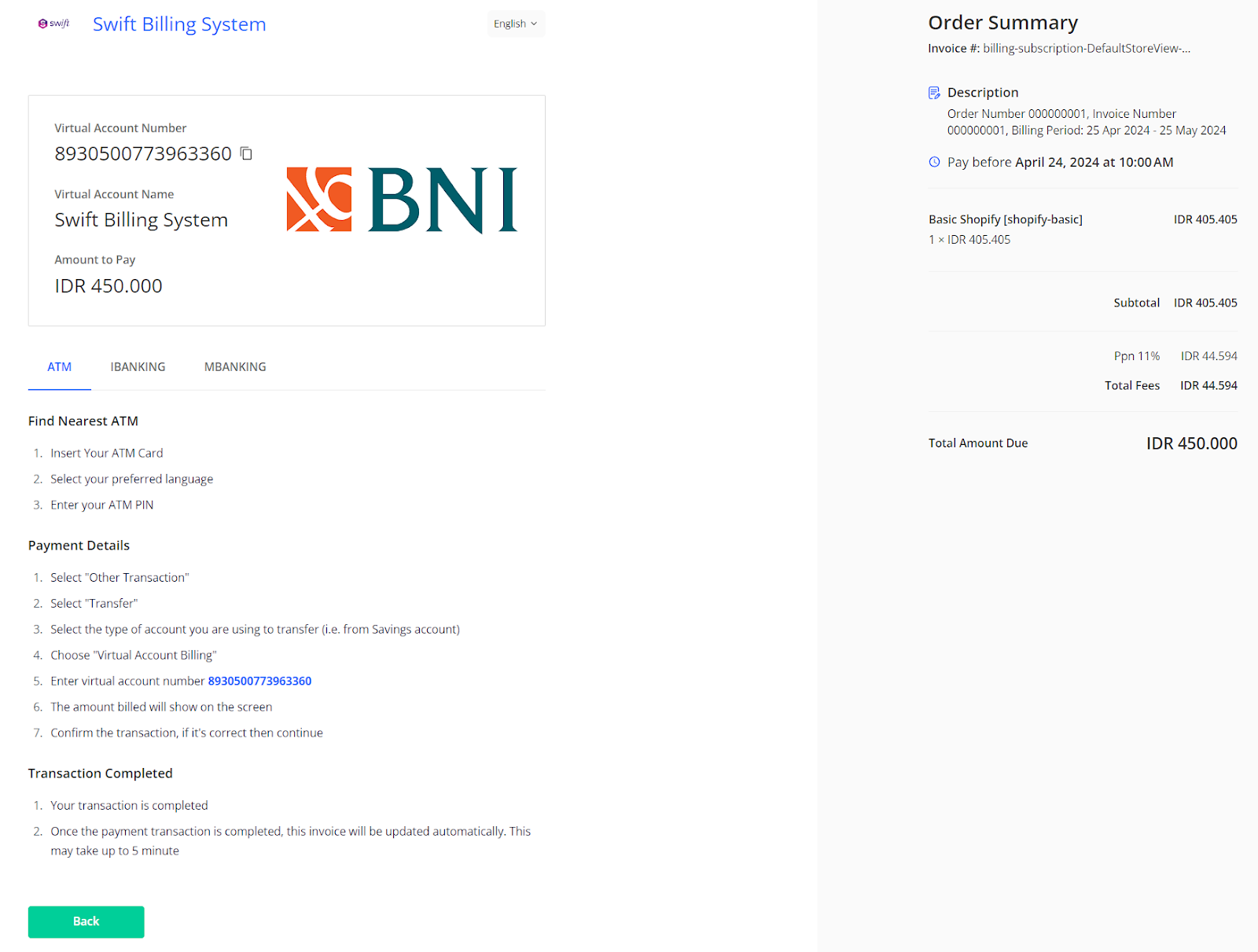The height and width of the screenshot is (952, 1258).
Task: Click the Ppn IDR 44.594 amount
Action: 1208,356
